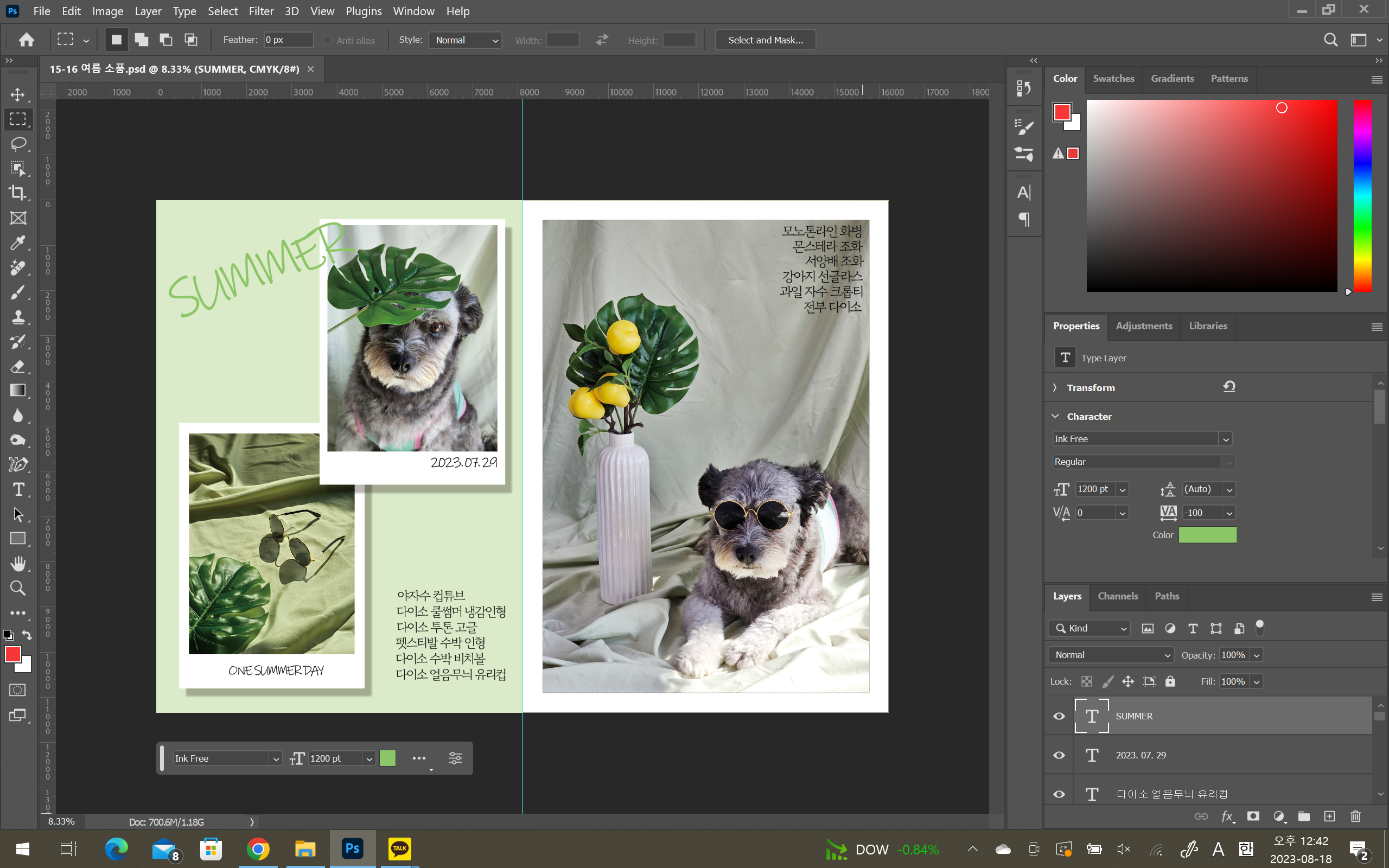Hide the 2023. 07. 29 layer

point(1059,755)
